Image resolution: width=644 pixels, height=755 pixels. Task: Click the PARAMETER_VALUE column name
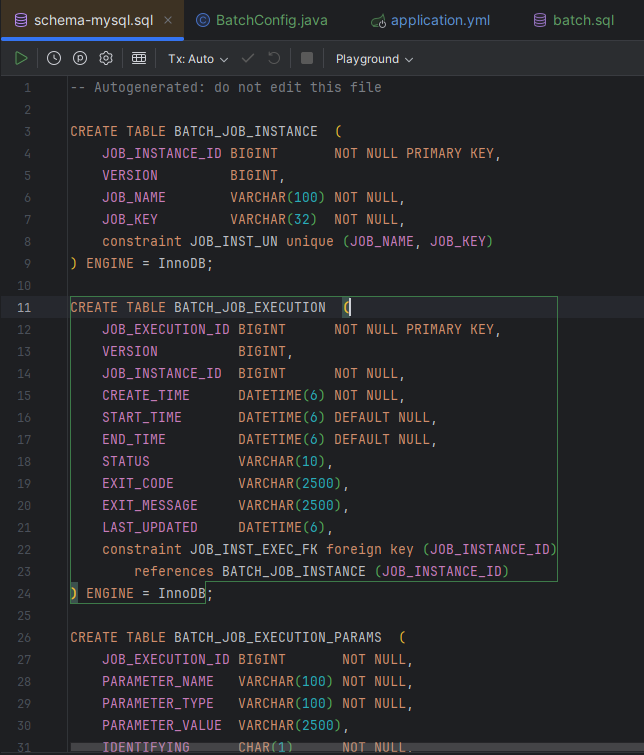[162, 726]
